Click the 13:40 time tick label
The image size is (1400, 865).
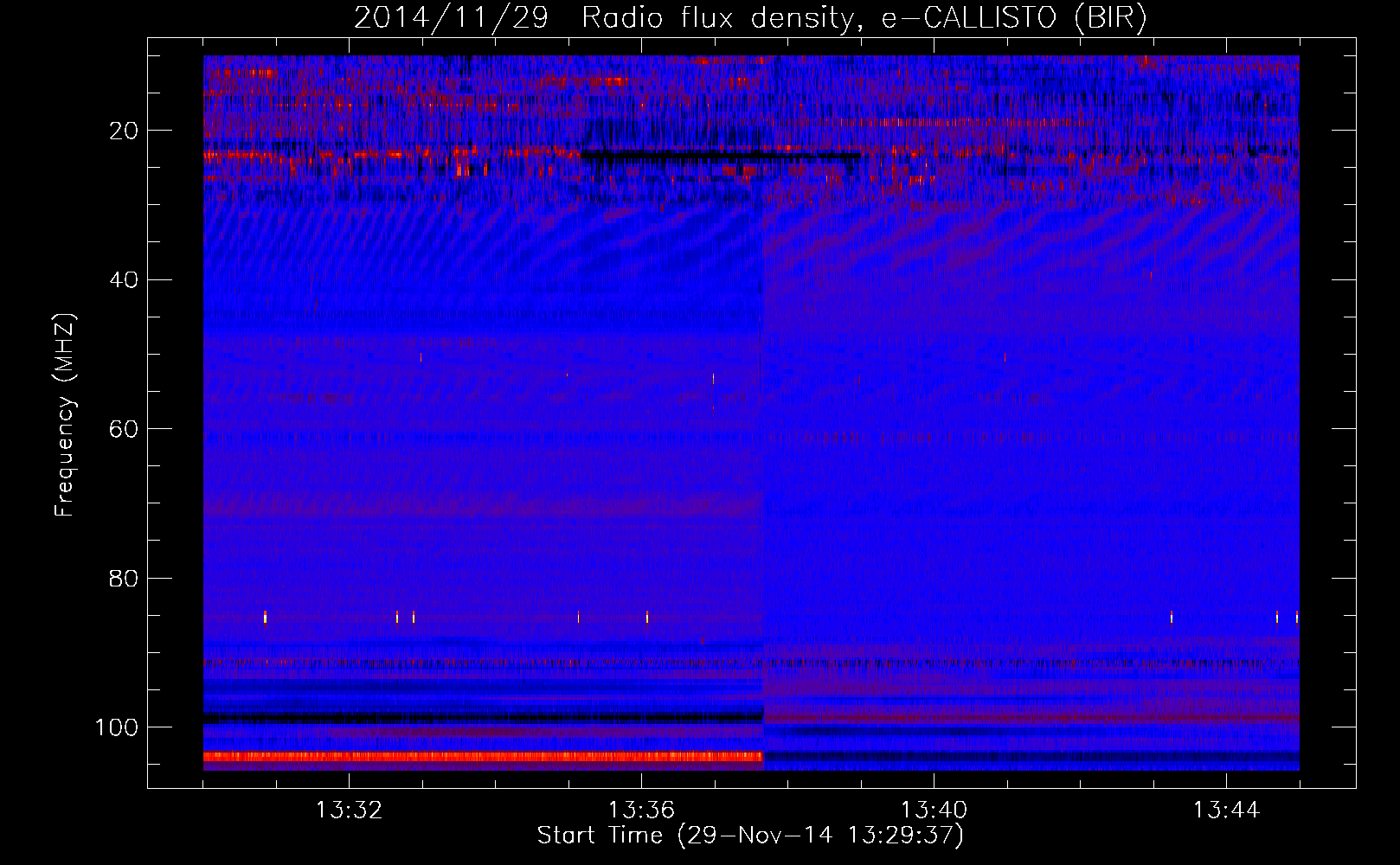(934, 811)
